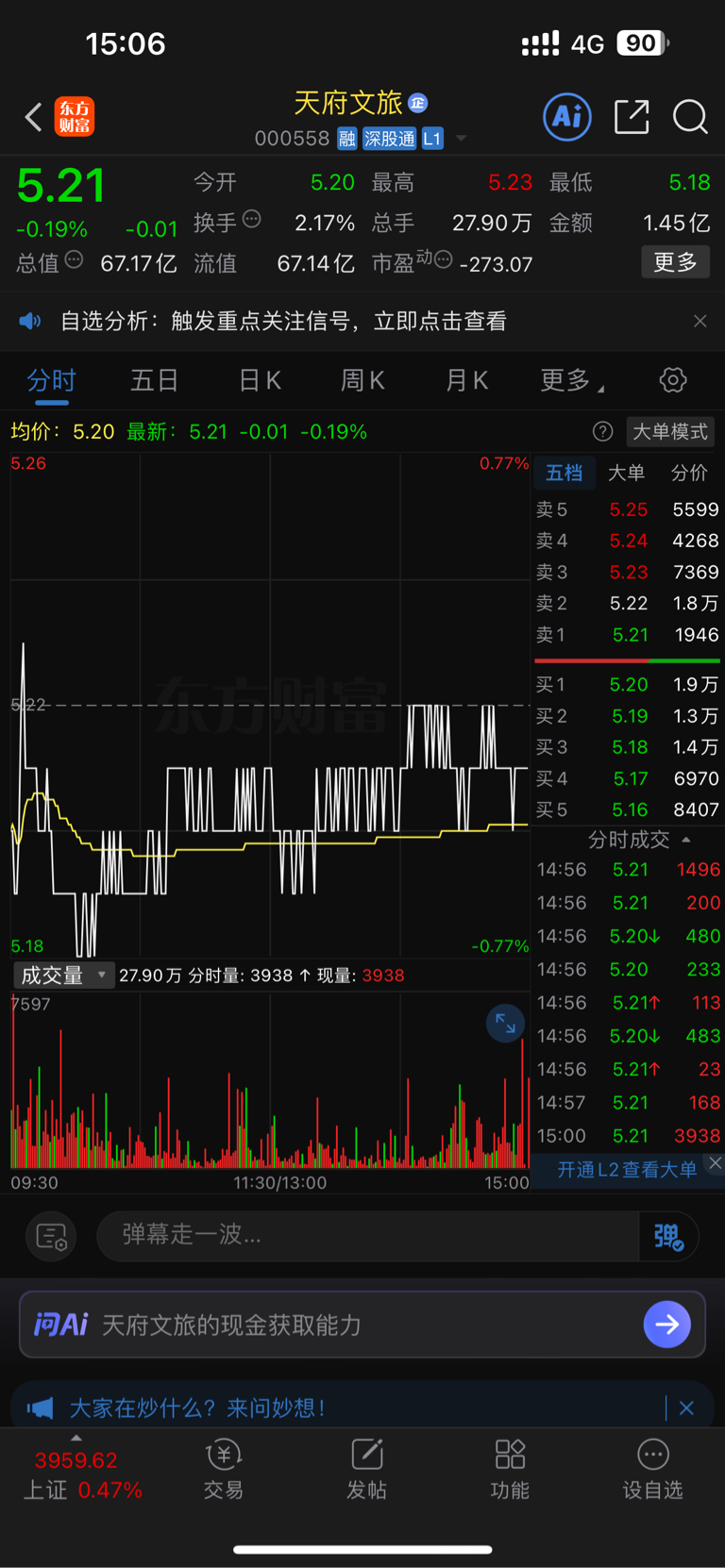This screenshot has height=1568, width=725.
Task: Tap the volume bar chart
Action: click(x=270, y=1081)
